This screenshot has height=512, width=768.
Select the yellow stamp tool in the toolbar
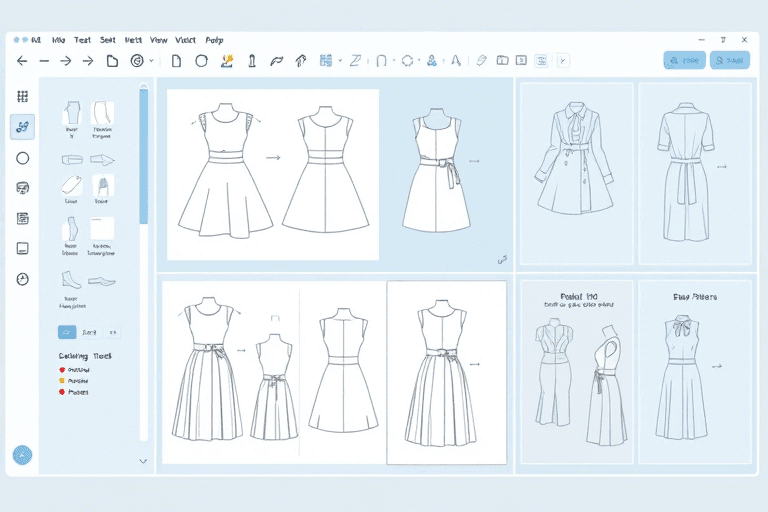tap(227, 61)
